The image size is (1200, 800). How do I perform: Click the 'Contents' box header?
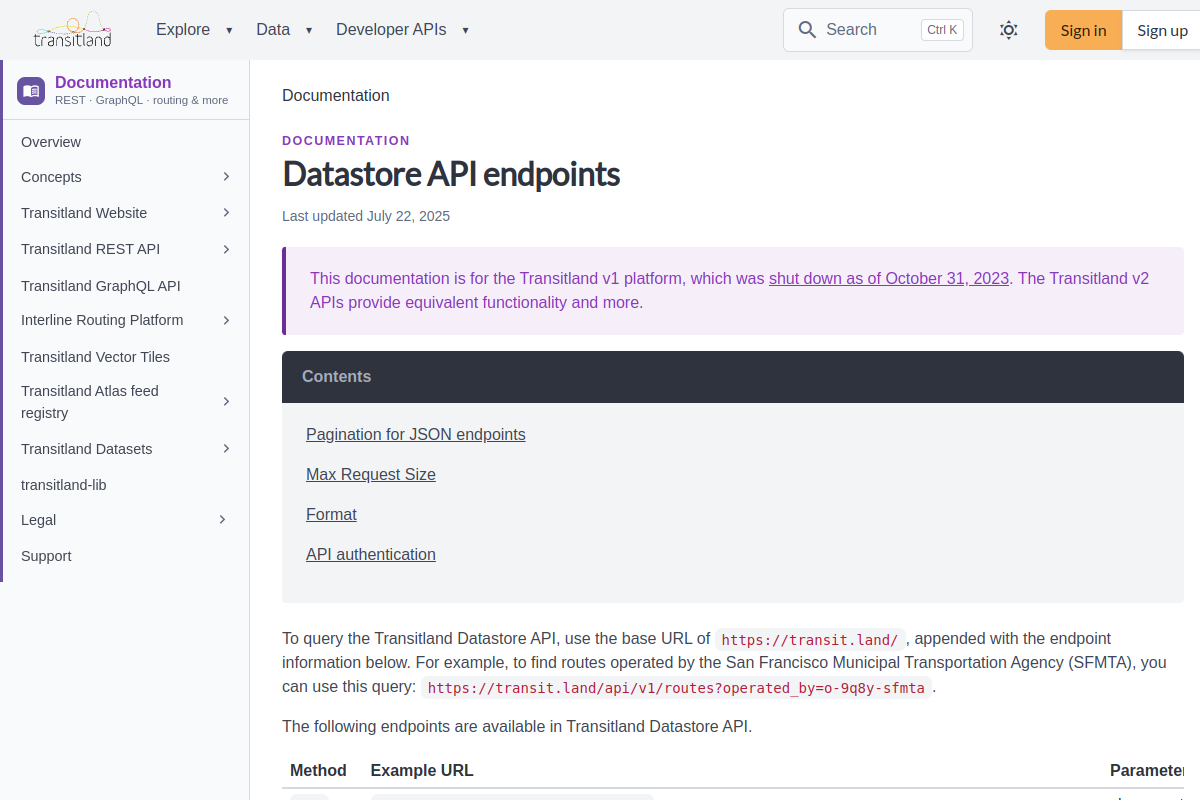point(733,377)
